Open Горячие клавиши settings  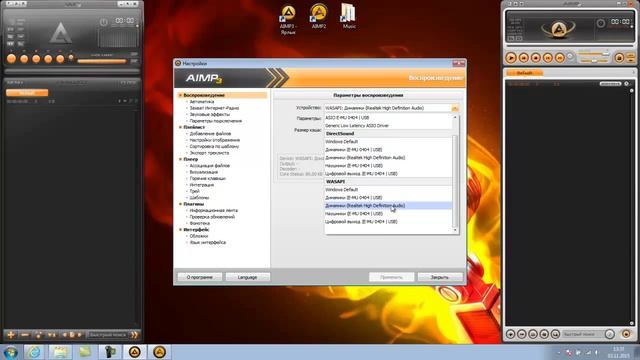point(207,178)
